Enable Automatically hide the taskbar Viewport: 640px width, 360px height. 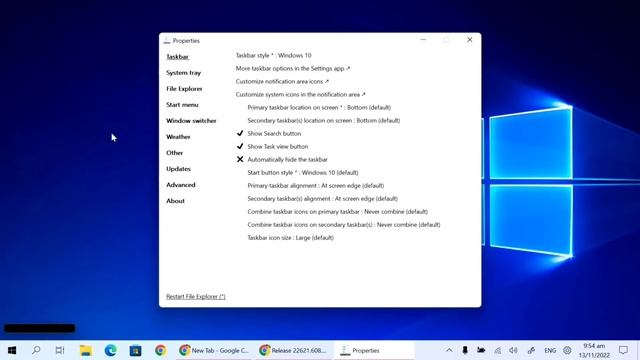click(240, 160)
